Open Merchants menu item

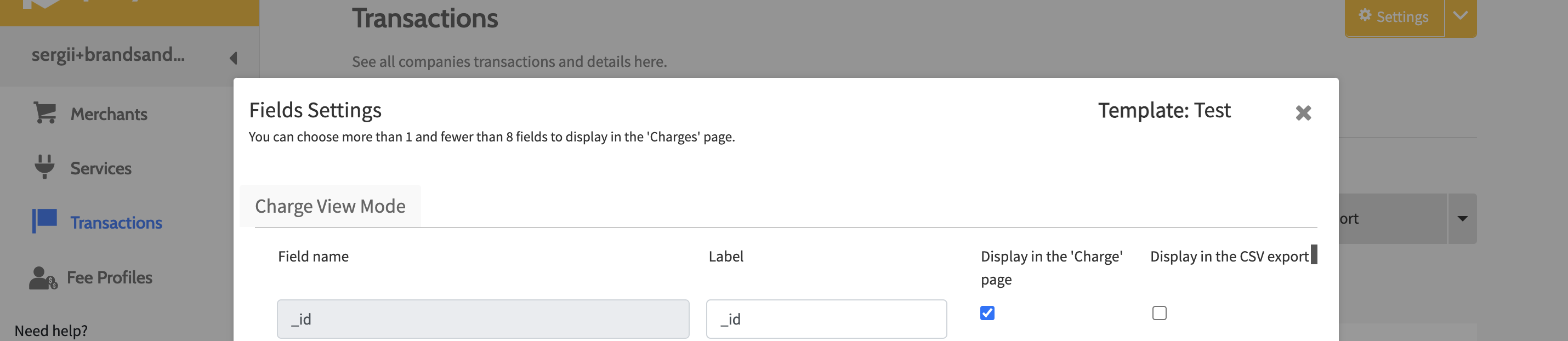point(109,114)
